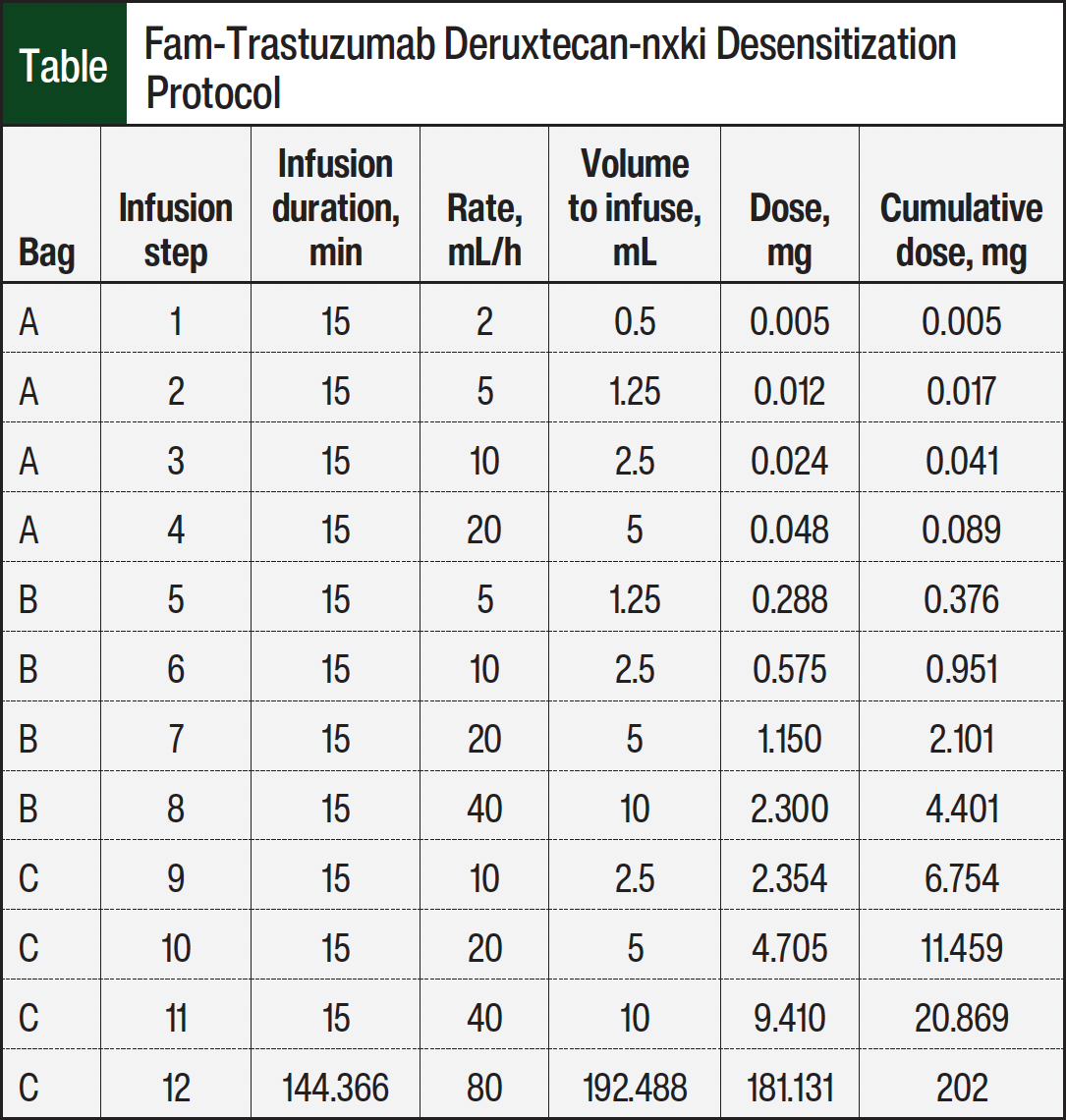Select the "Volume to infuse, mL" header
The height and width of the screenshot is (1120, 1066).
[x=635, y=207]
